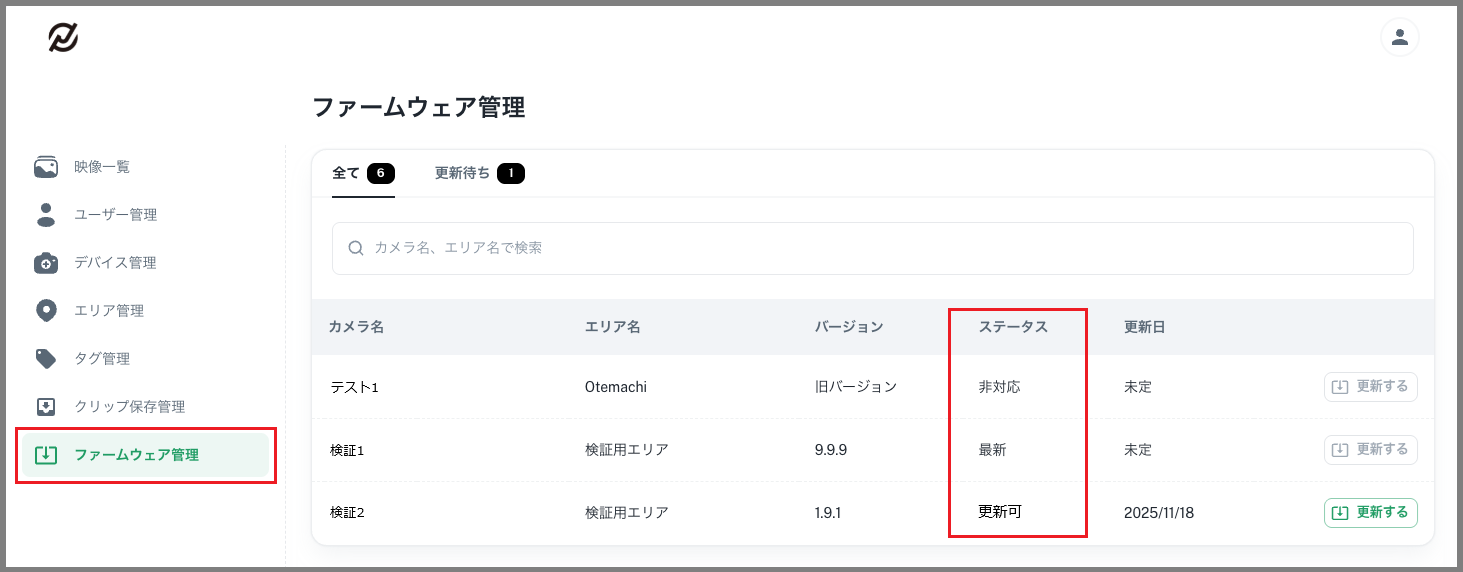The width and height of the screenshot is (1463, 572).
Task: Click the タグ管理 tag icon
Action: 46,359
